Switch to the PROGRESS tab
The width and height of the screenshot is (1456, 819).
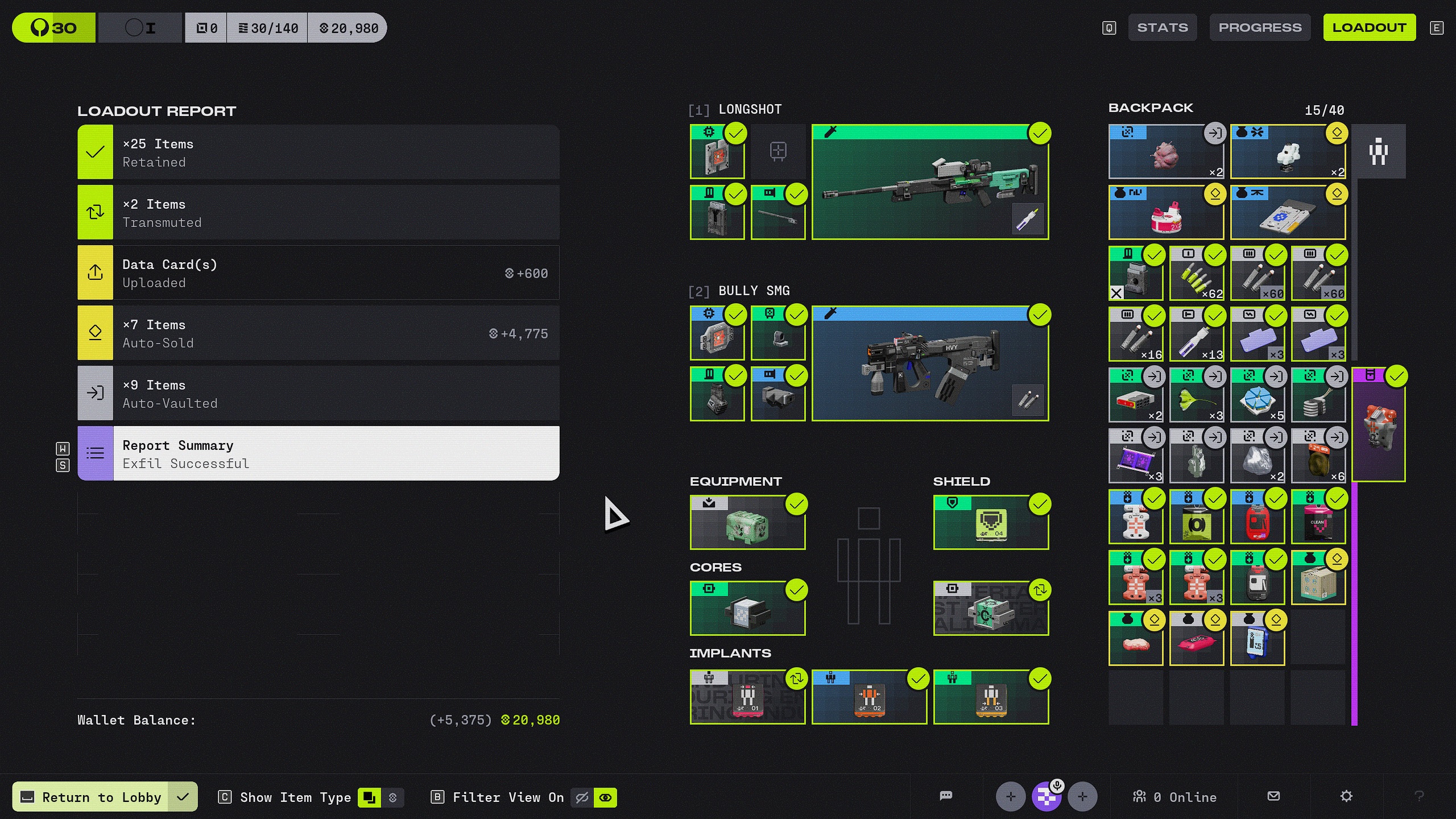[1259, 27]
